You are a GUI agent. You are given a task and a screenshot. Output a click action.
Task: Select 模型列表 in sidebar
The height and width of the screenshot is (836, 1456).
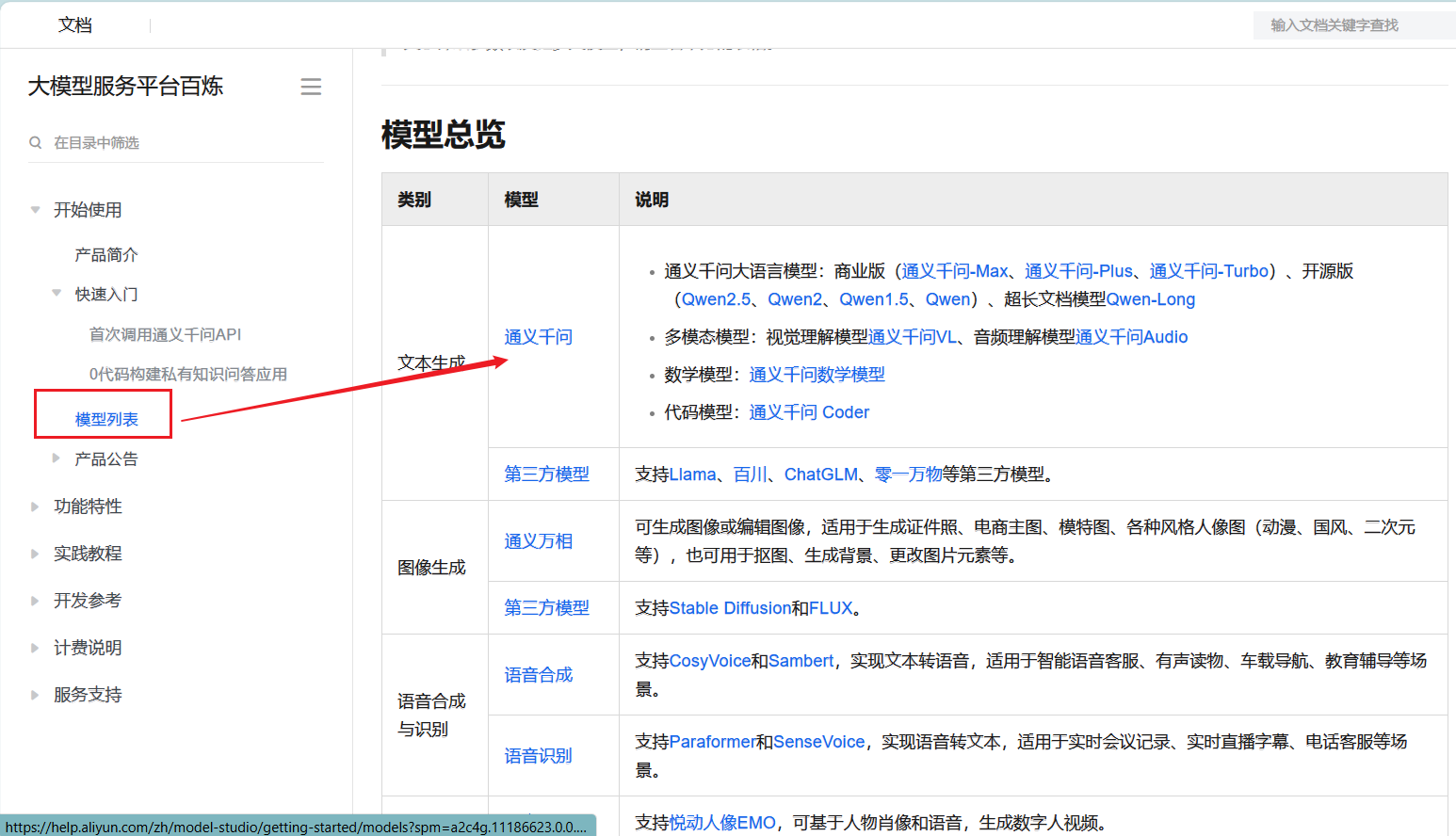point(106,419)
